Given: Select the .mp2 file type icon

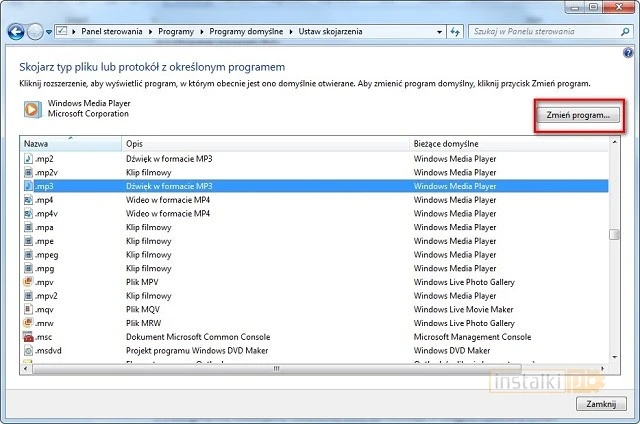Looking at the screenshot, I should coord(28,159).
